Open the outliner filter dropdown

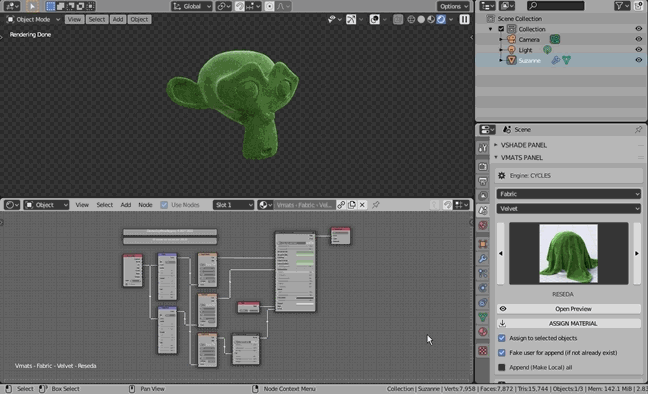pyautogui.click(x=622, y=6)
